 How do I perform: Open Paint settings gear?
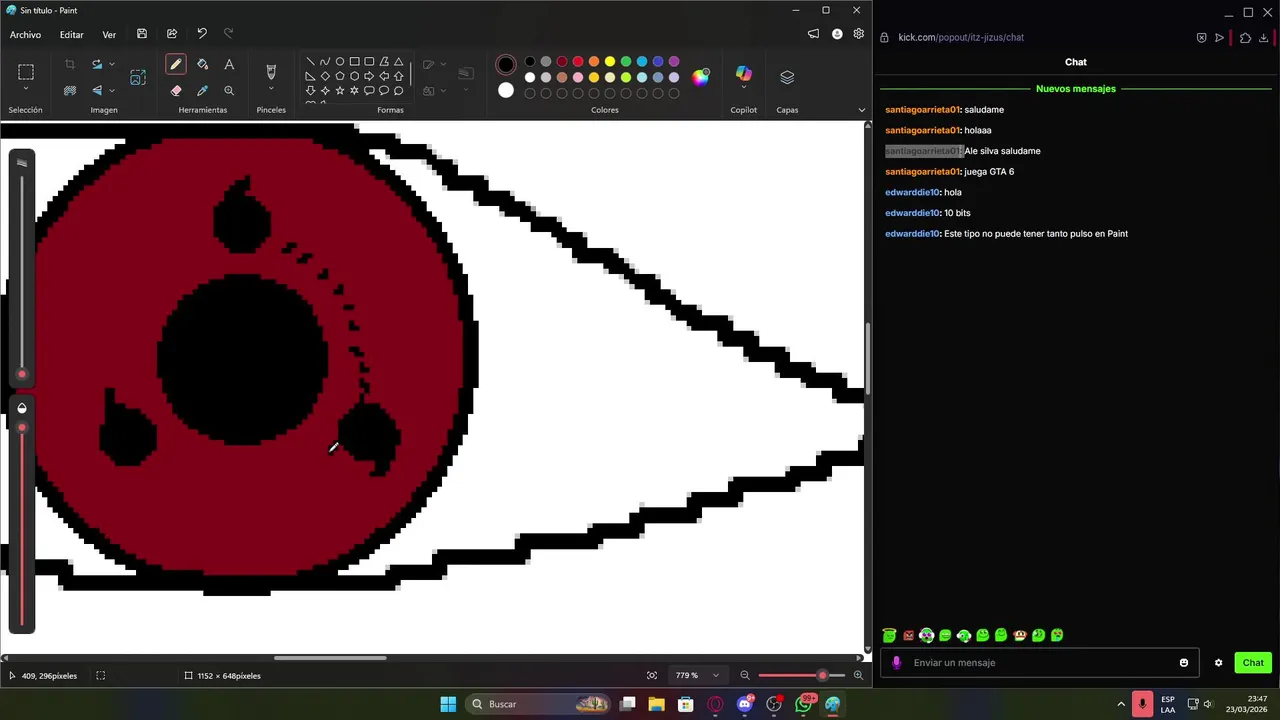pos(859,34)
